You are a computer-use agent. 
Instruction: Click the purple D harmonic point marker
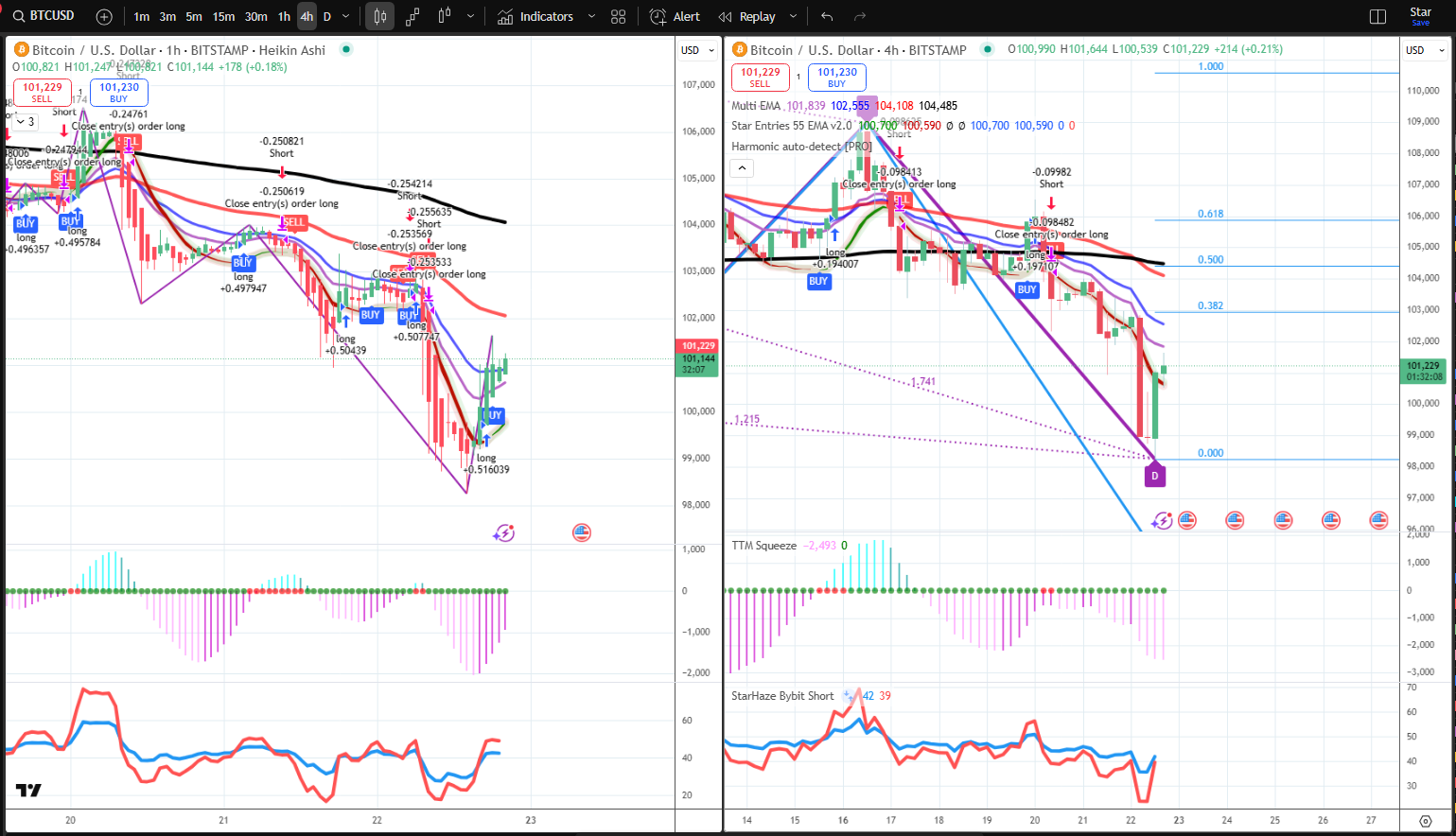[x=1154, y=476]
